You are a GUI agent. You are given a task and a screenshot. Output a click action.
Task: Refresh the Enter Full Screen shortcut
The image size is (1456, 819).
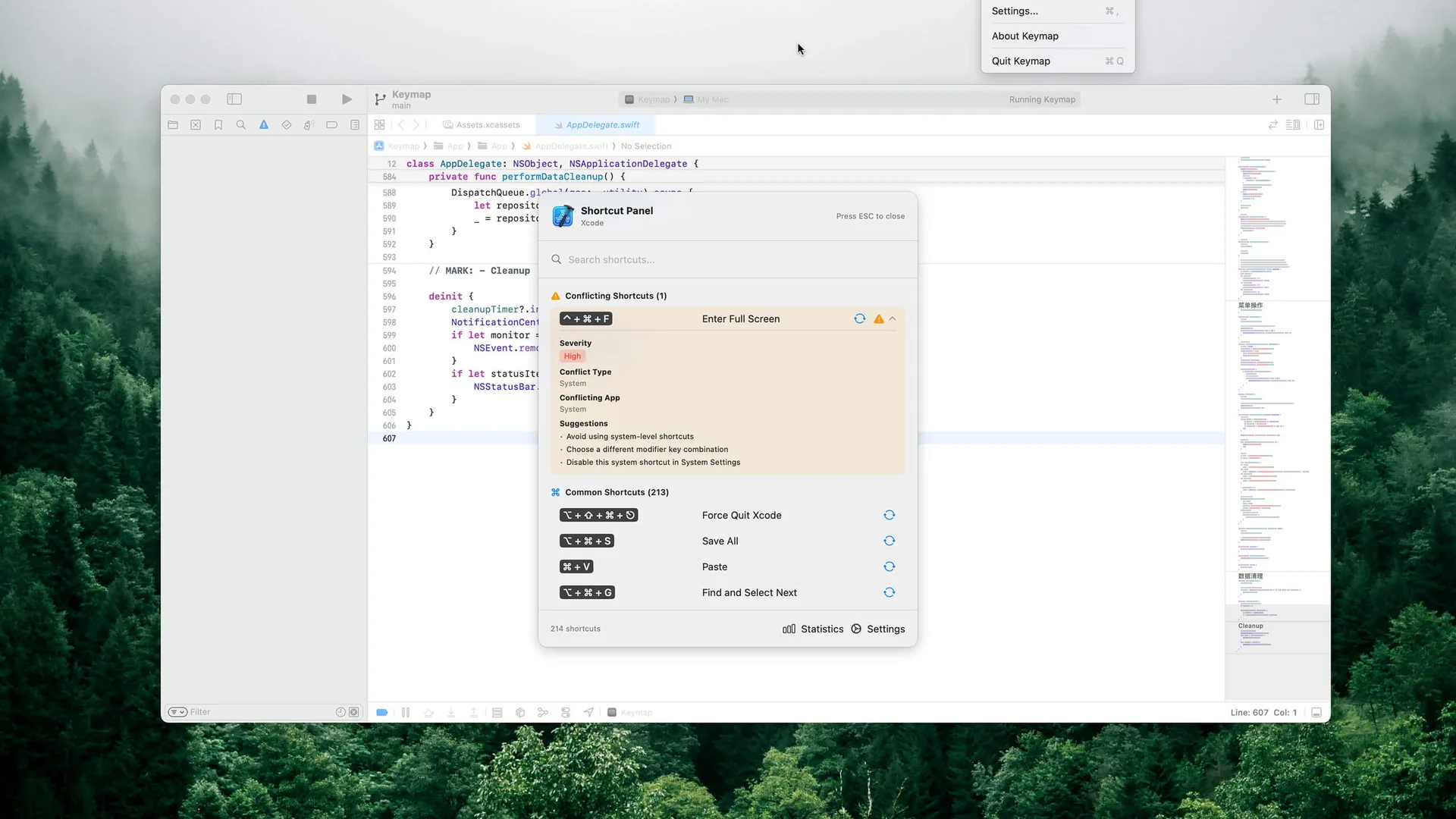point(859,319)
